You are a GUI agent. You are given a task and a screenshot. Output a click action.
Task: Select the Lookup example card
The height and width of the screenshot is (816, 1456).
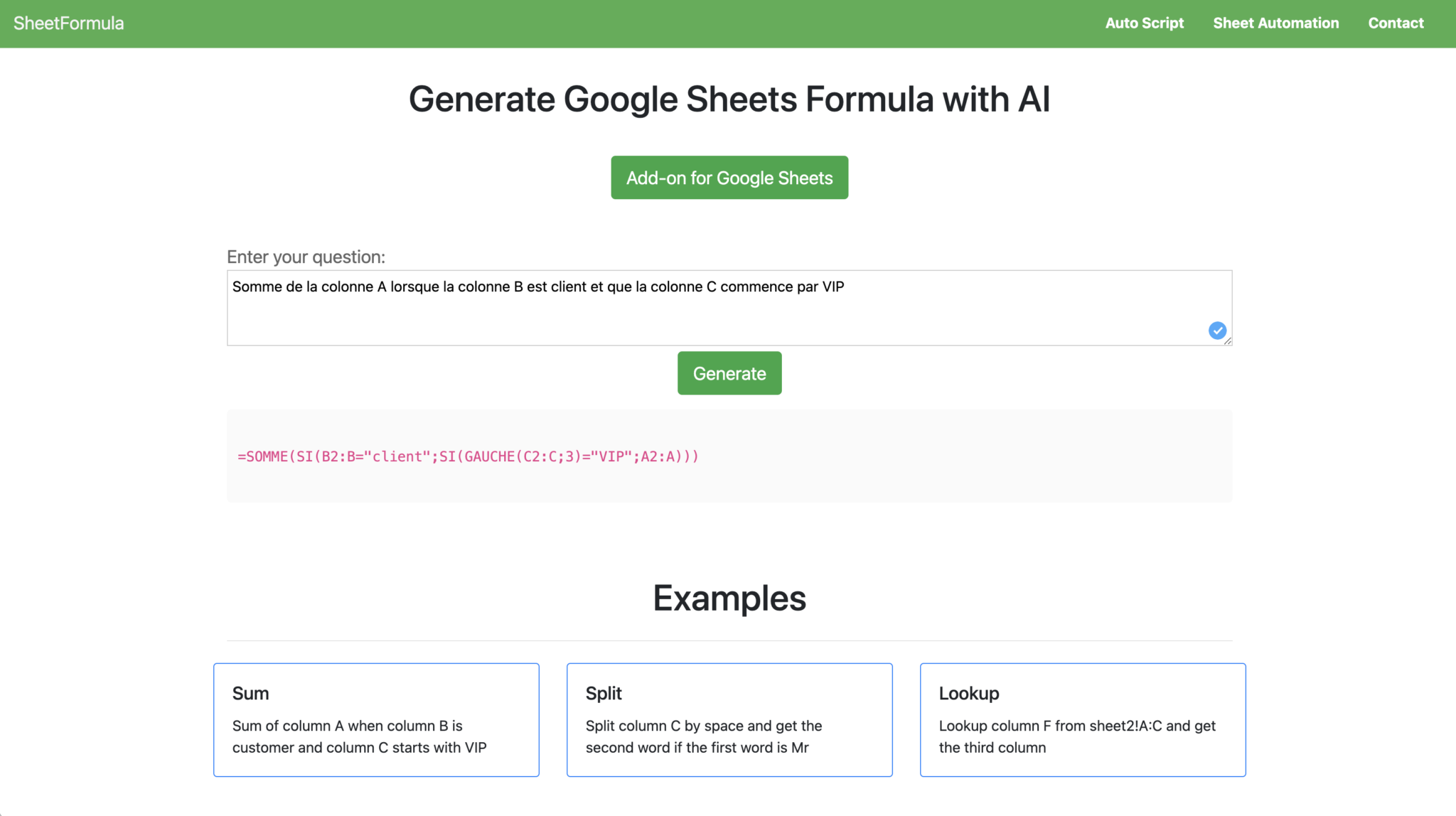[x=1083, y=719]
